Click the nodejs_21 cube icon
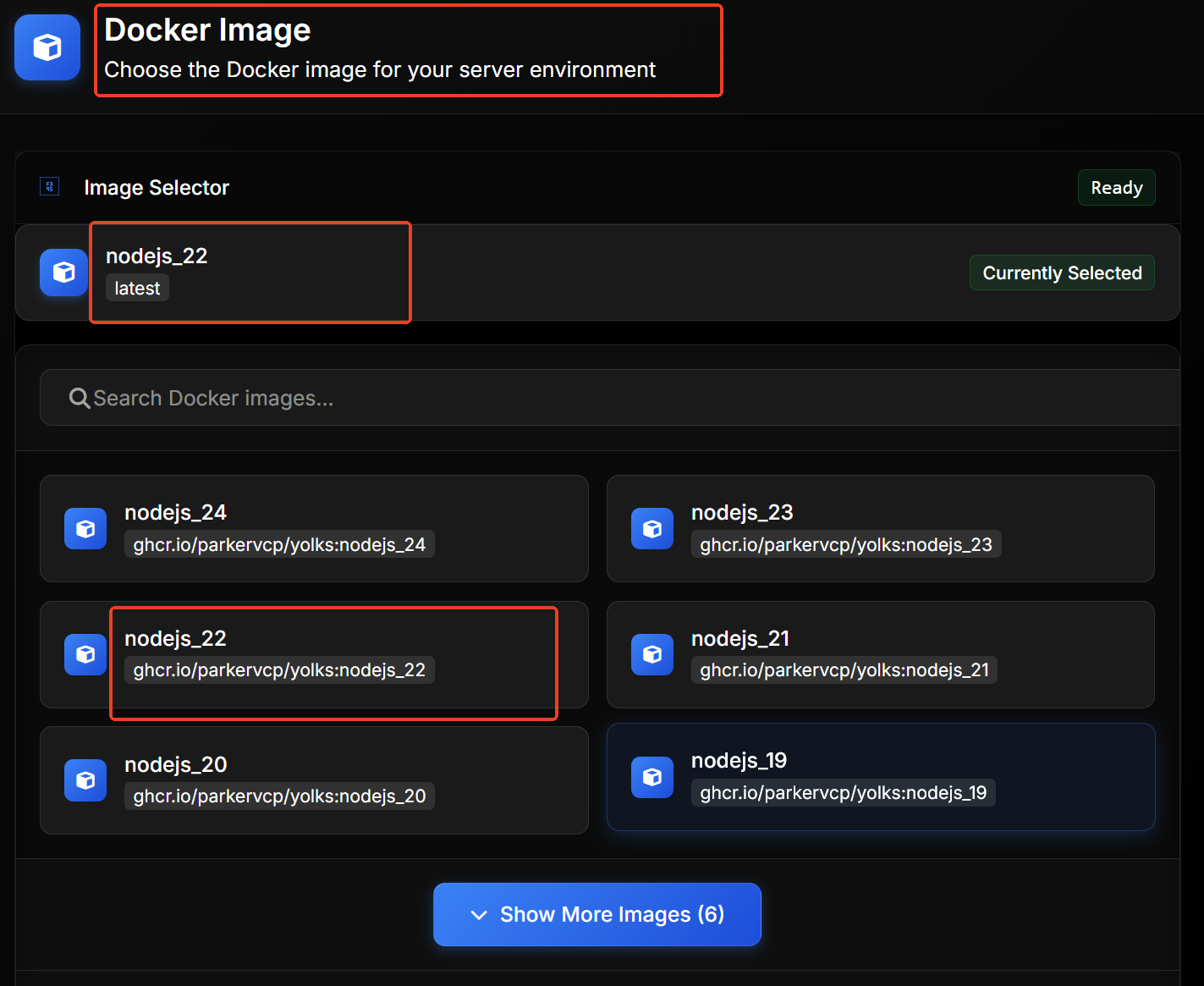 652,654
